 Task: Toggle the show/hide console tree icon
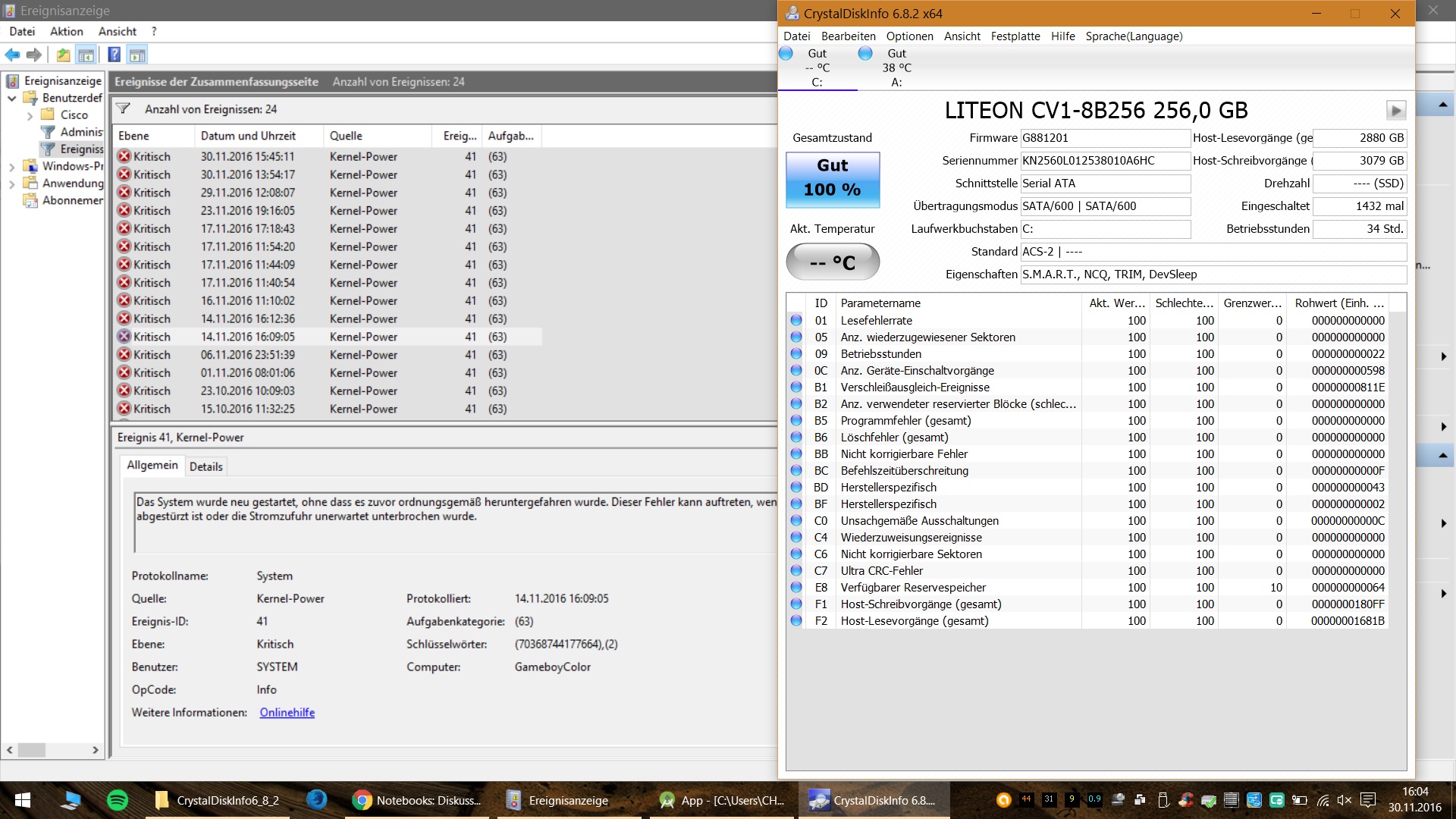86,55
